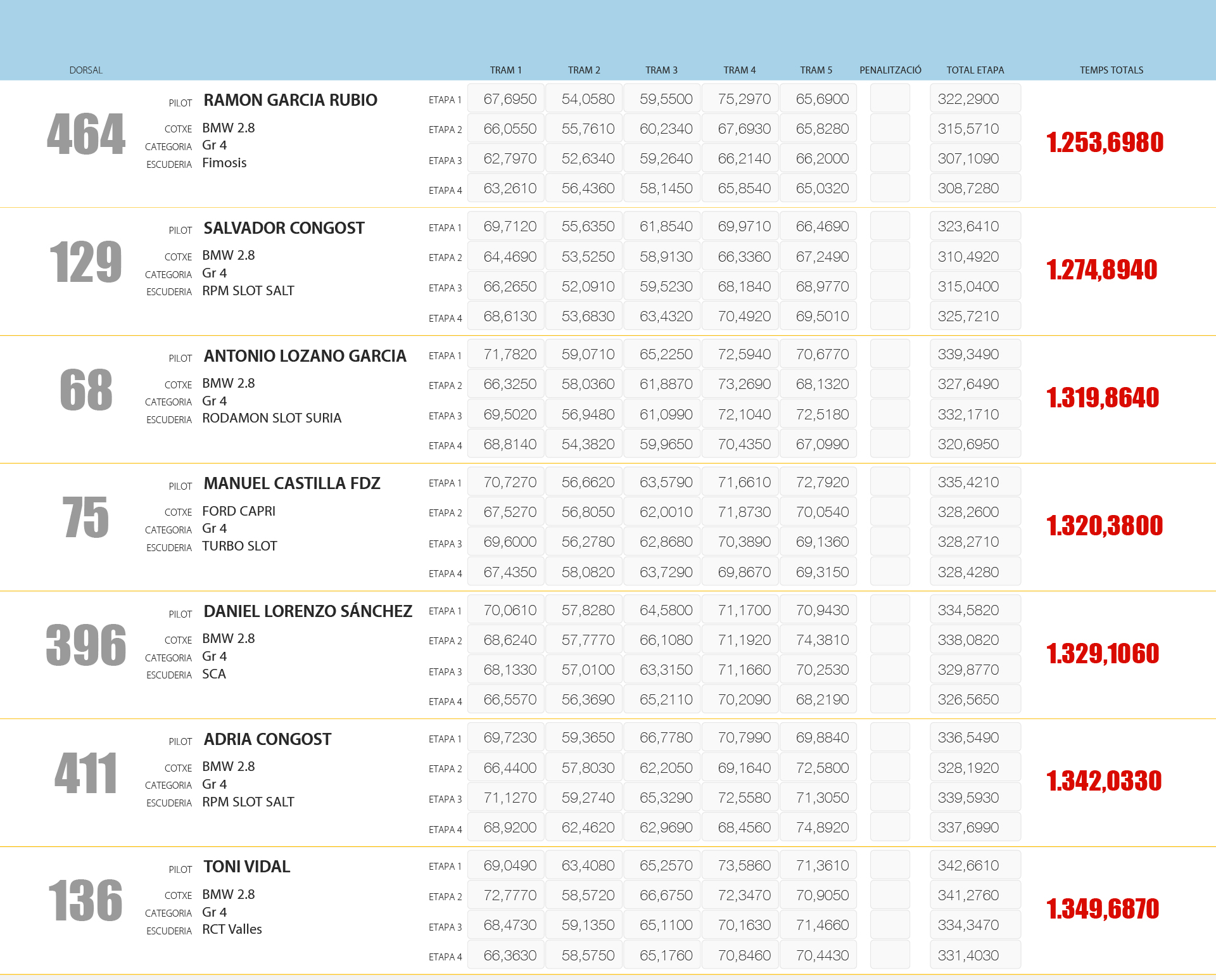
Task: Select dorsal 464's Etapa 1 penalització box
Action: (890, 99)
